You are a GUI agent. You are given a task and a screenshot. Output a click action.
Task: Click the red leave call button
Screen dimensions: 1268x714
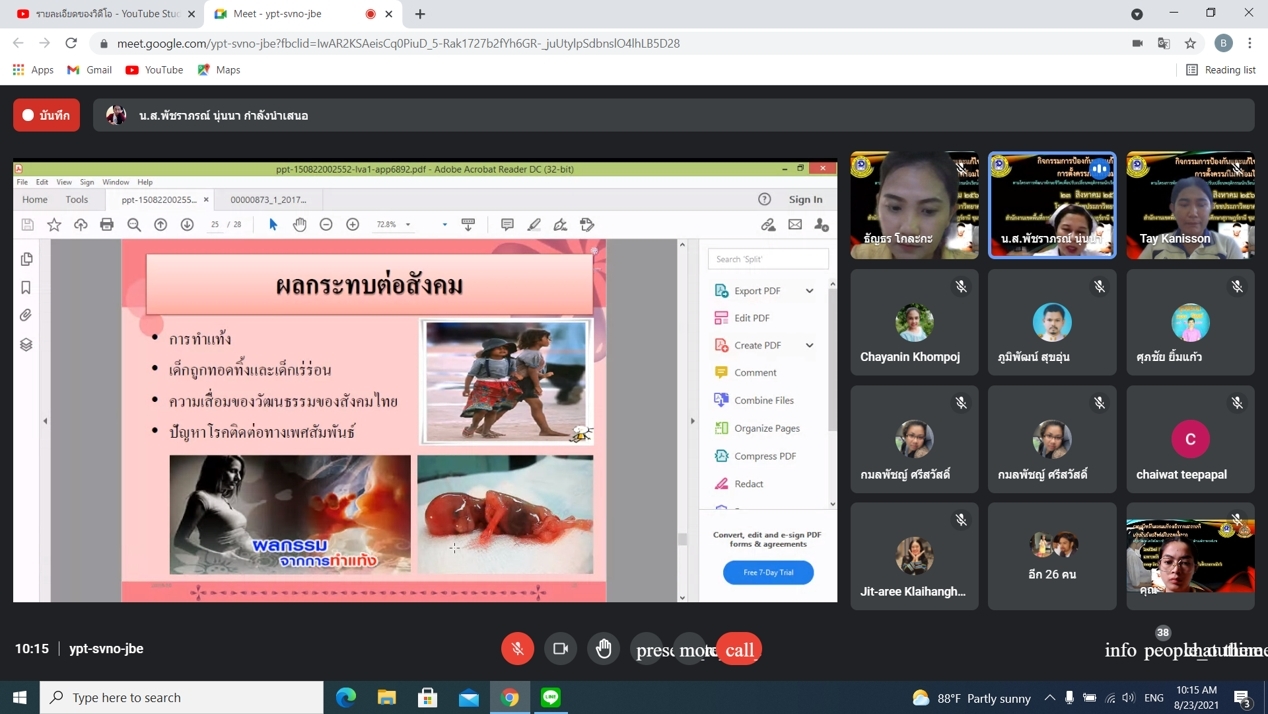739,650
